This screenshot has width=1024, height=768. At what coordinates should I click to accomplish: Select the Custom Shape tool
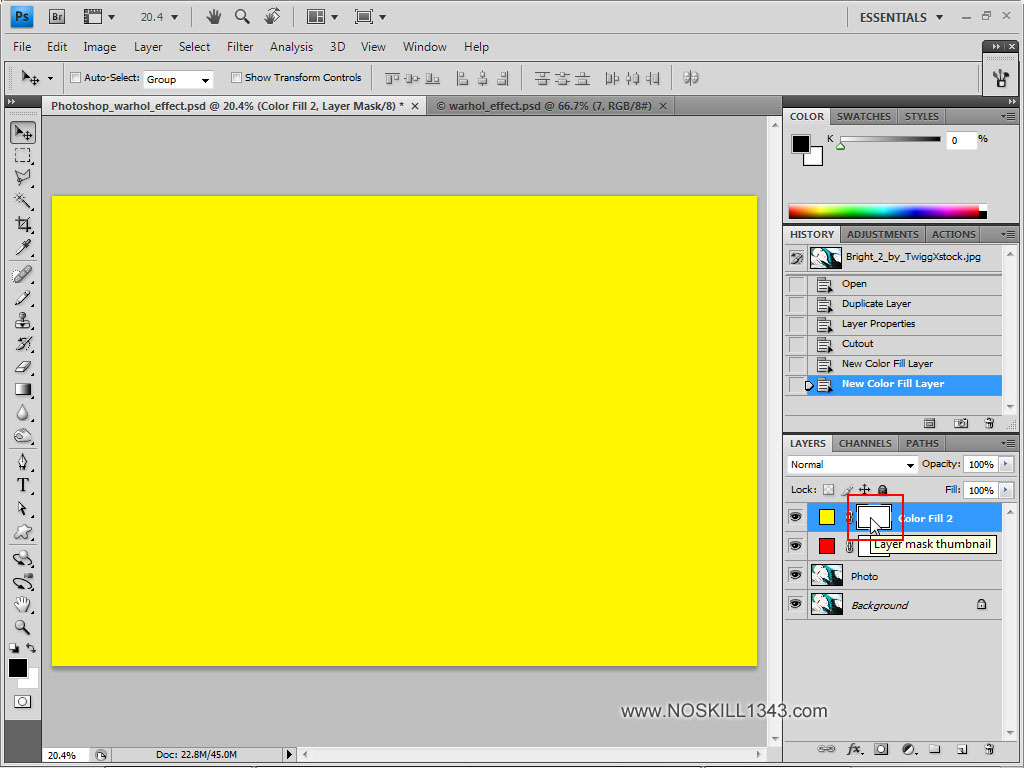(23, 532)
